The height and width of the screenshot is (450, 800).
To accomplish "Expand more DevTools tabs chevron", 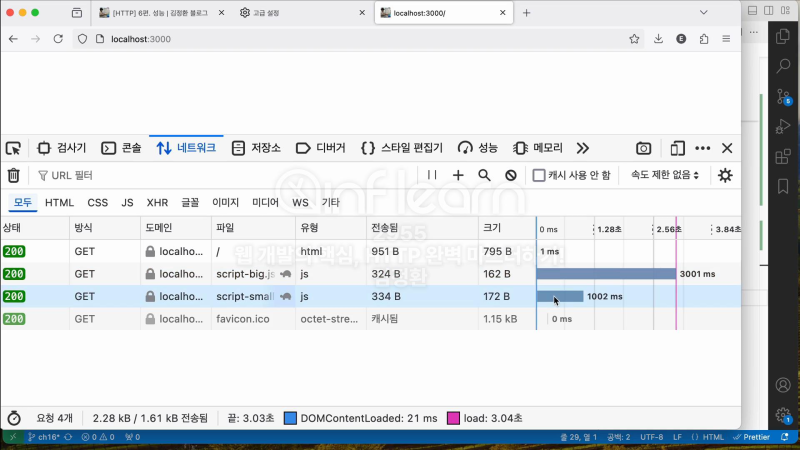I will (583, 148).
